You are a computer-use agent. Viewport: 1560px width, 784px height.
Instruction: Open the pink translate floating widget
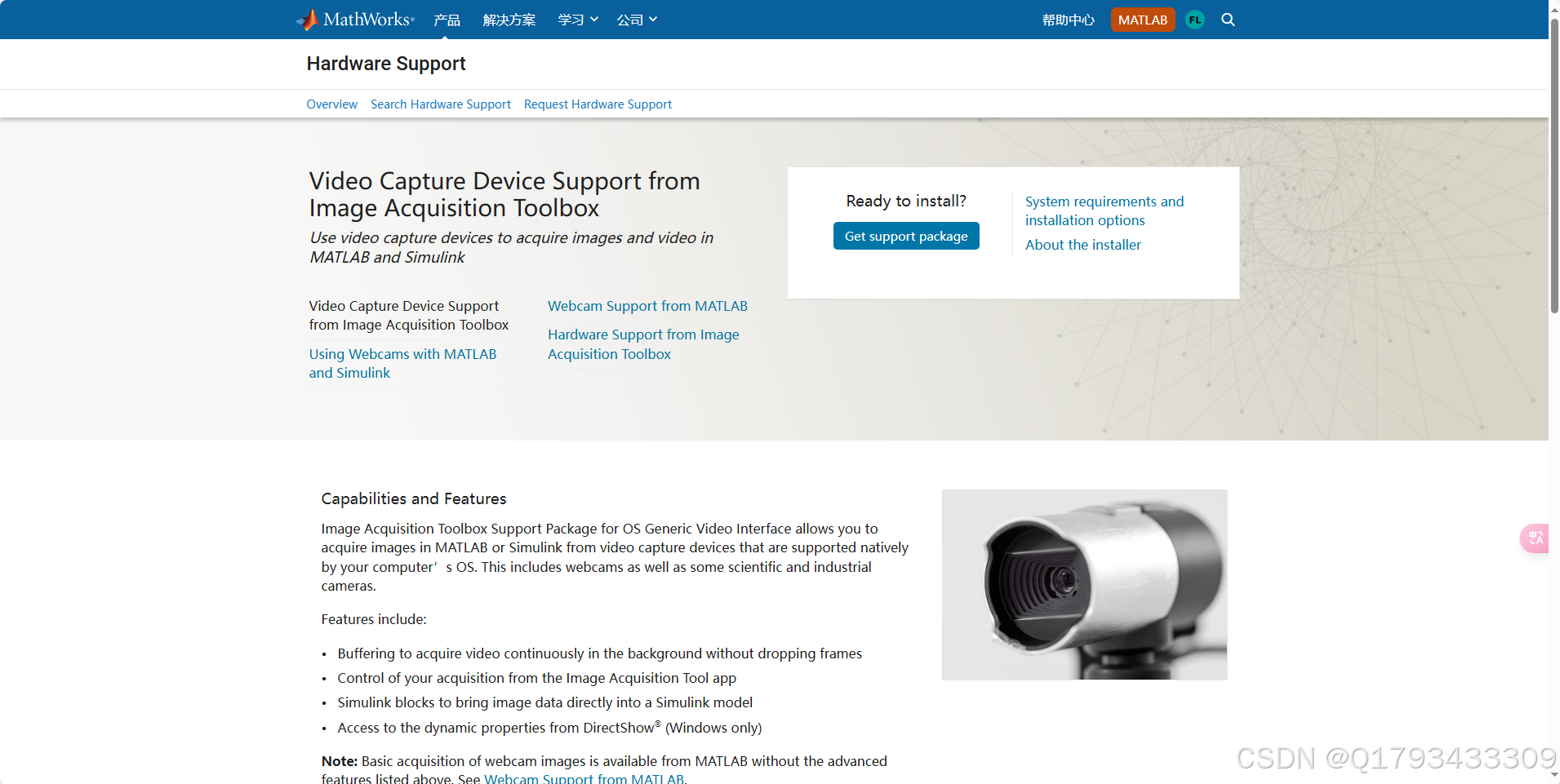coord(1535,538)
